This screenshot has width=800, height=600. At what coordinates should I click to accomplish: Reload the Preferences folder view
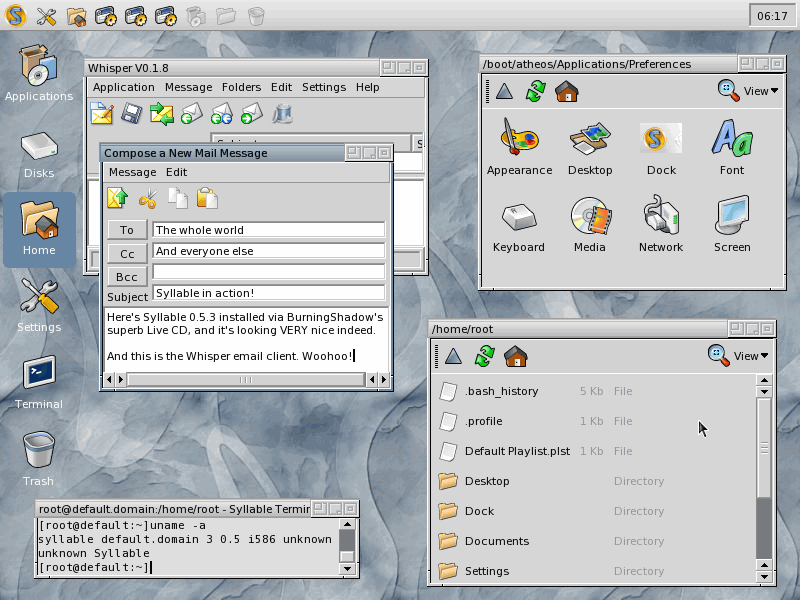click(535, 91)
